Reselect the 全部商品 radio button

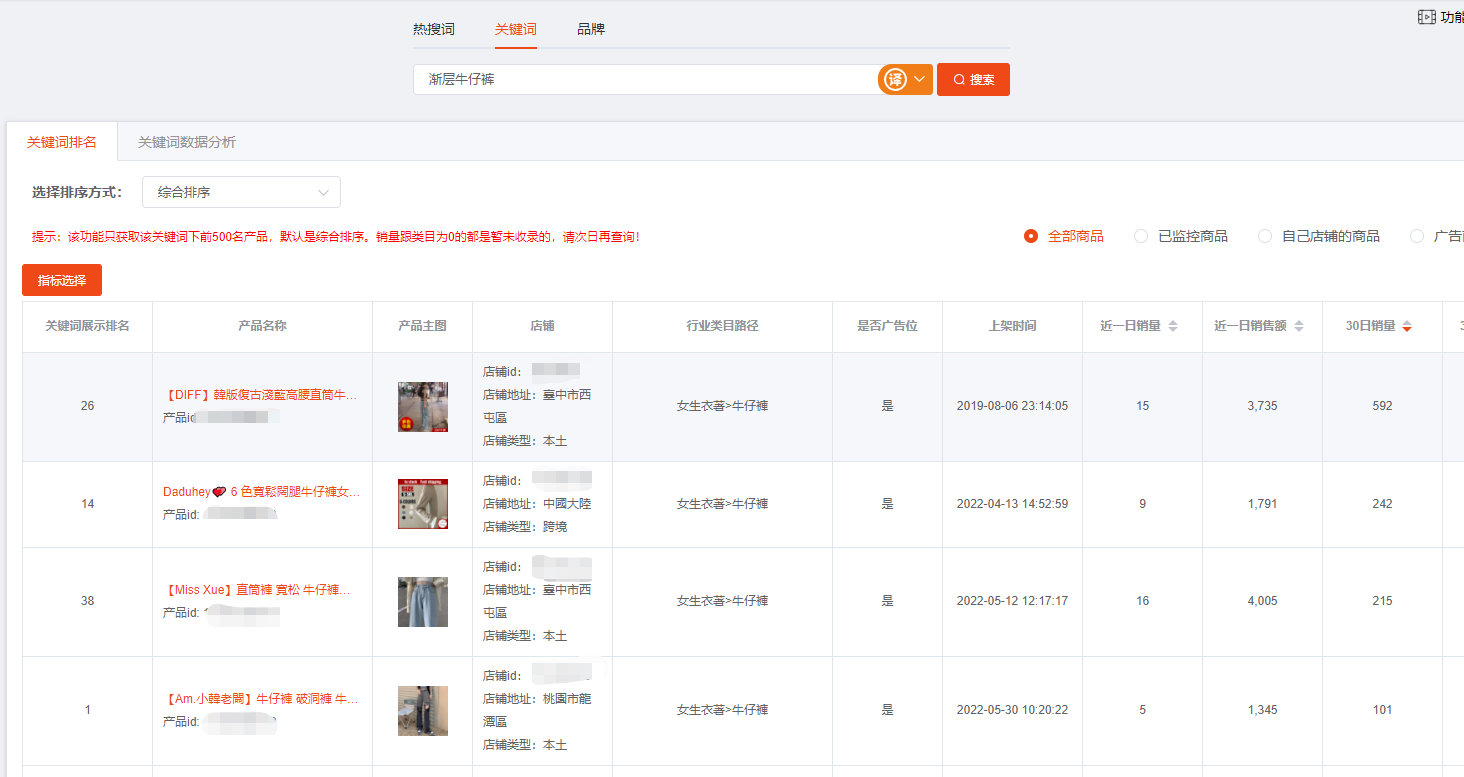tap(1031, 236)
